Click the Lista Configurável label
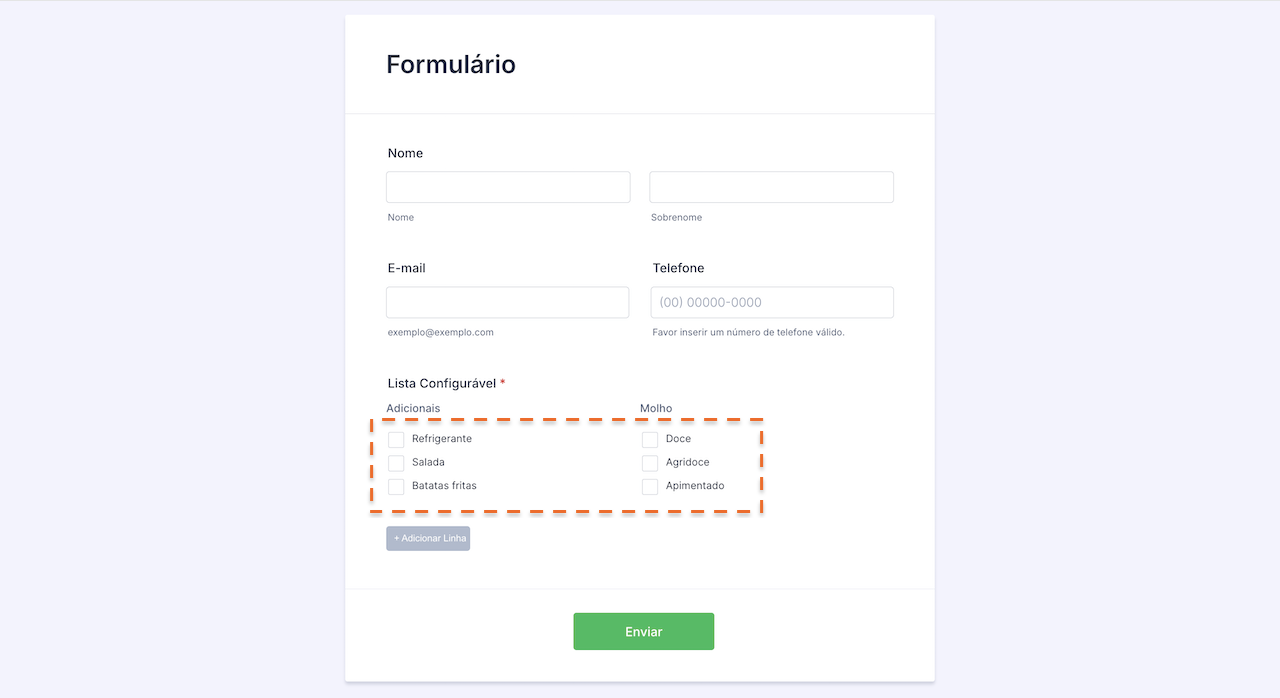Screen dimensions: 1280x698 click(x=443, y=383)
